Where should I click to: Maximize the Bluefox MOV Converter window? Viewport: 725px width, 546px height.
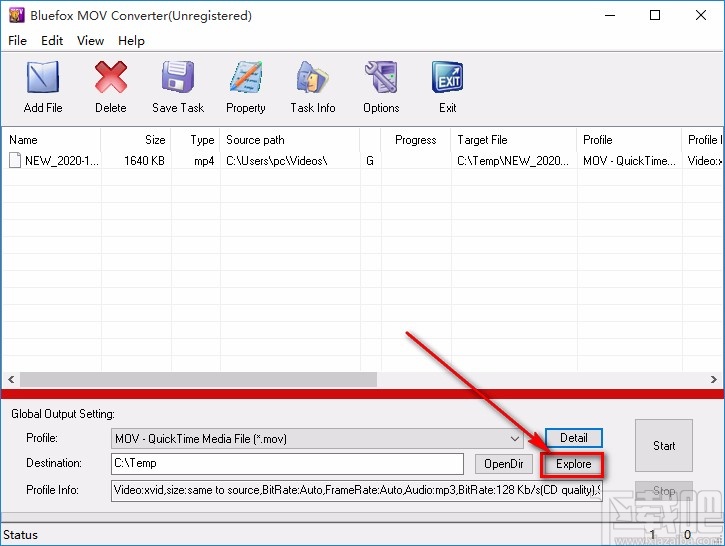pyautogui.click(x=655, y=16)
